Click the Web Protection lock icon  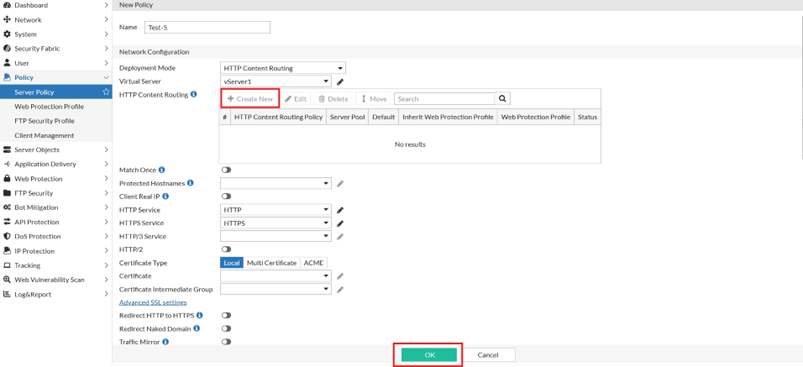click(x=7, y=179)
